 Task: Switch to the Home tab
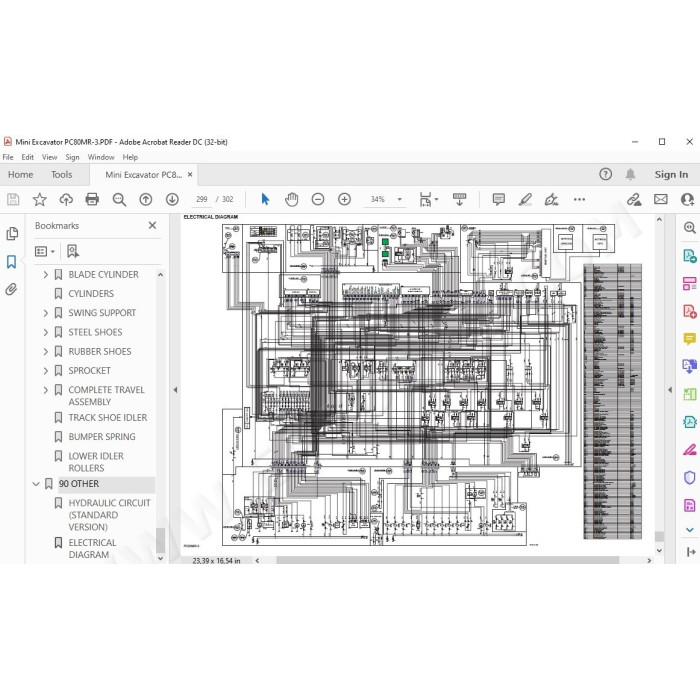[21, 175]
